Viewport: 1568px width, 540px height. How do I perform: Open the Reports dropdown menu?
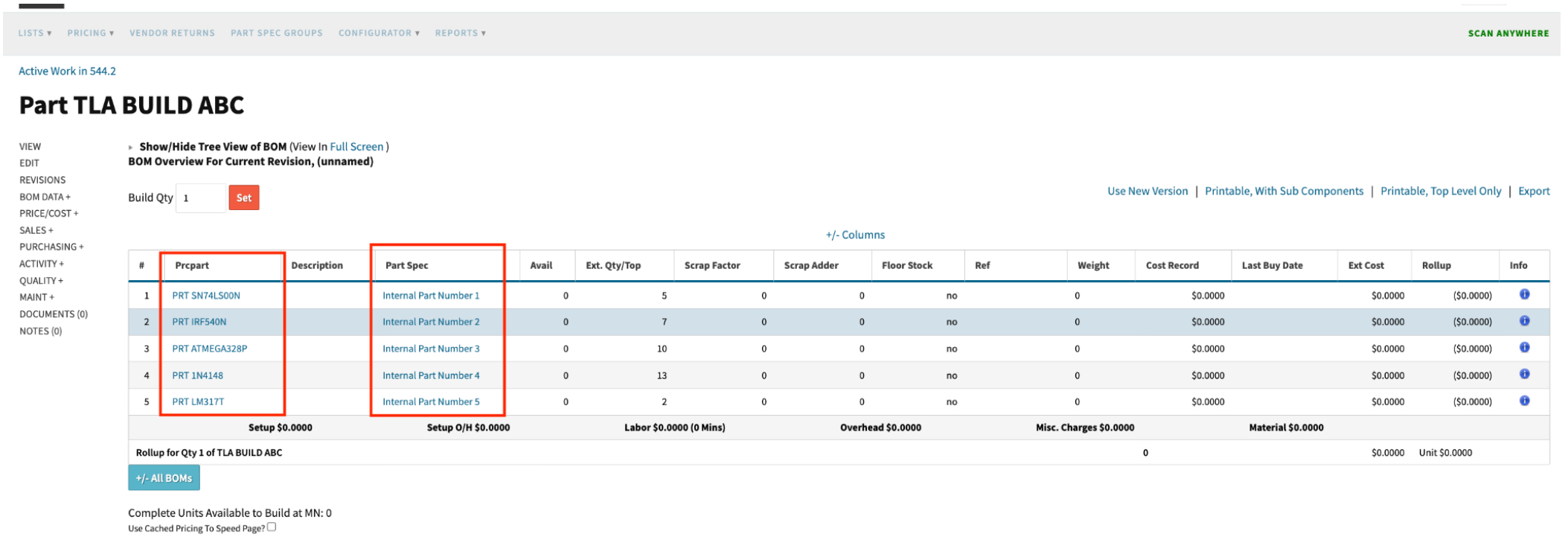[460, 33]
